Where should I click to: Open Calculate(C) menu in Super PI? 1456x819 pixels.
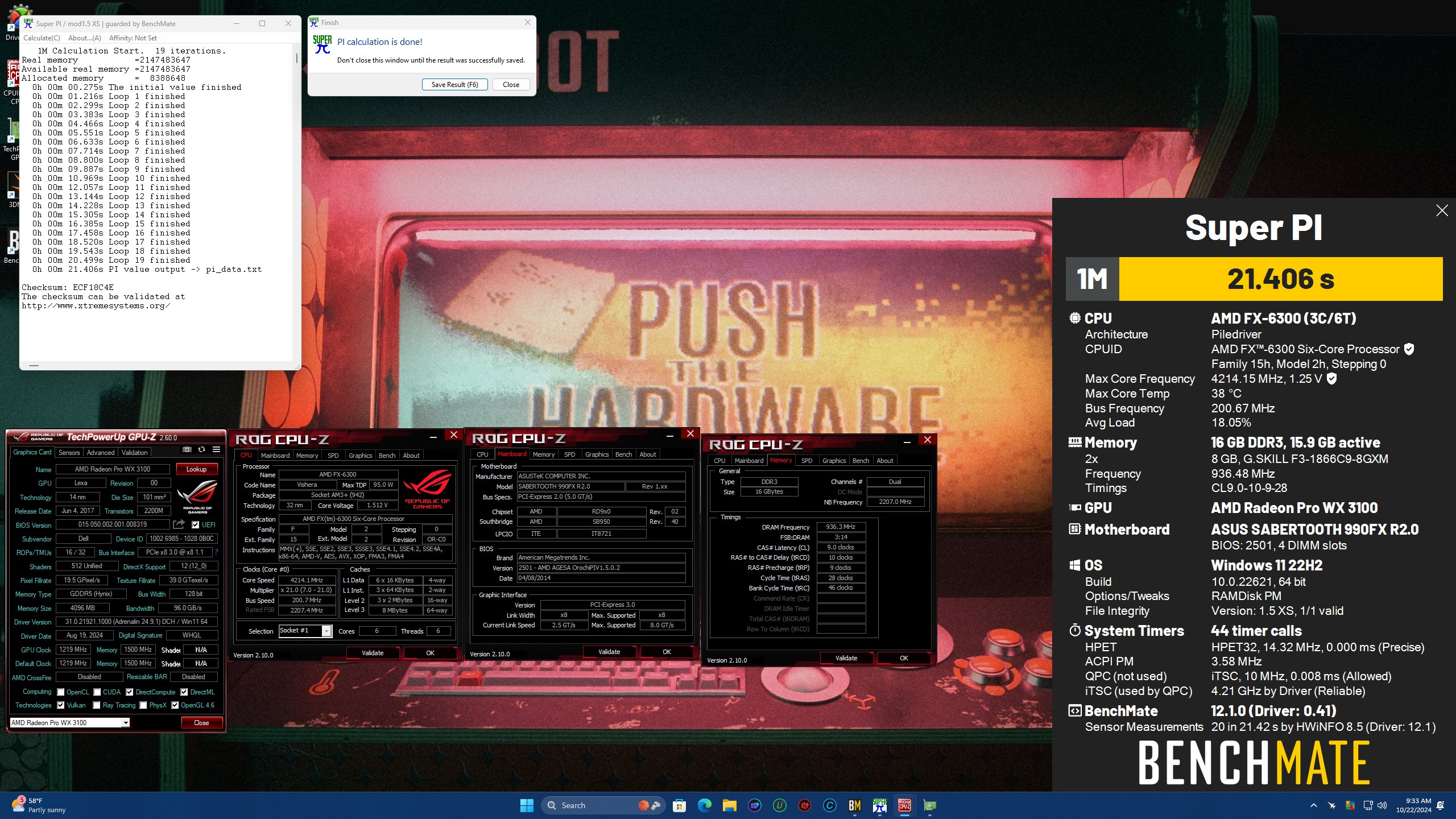42,38
